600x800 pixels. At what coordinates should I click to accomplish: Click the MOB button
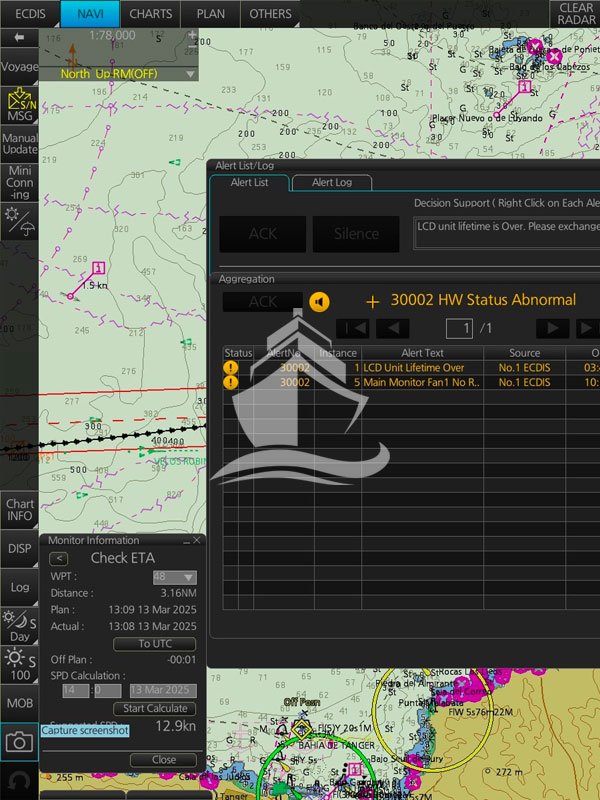pos(19,703)
